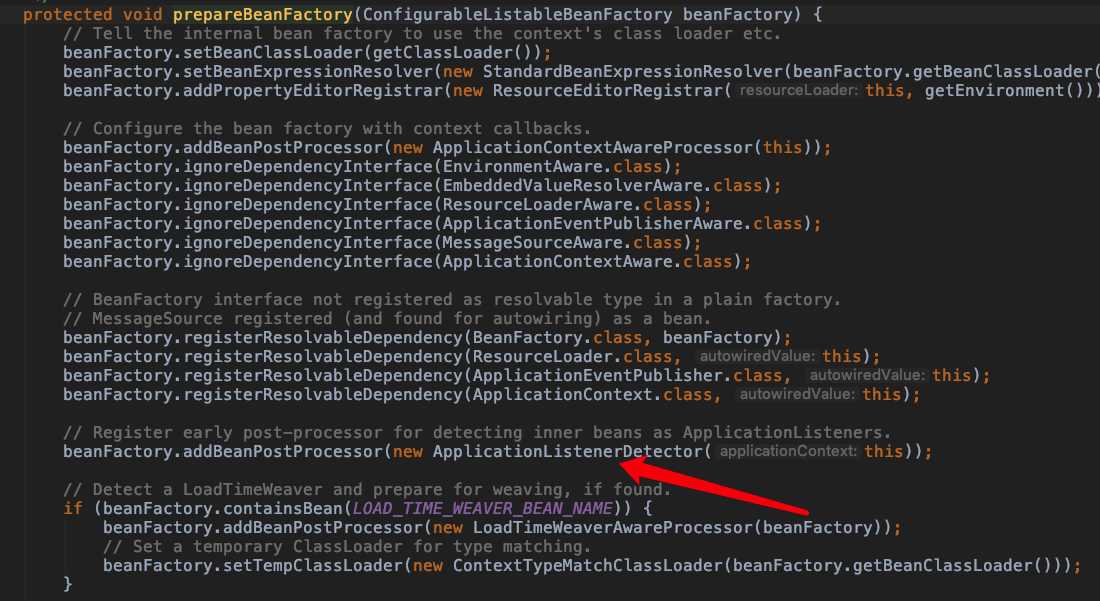Click ResourceEditorRegistrar class name
The width and height of the screenshot is (1100, 601).
[x=607, y=90]
